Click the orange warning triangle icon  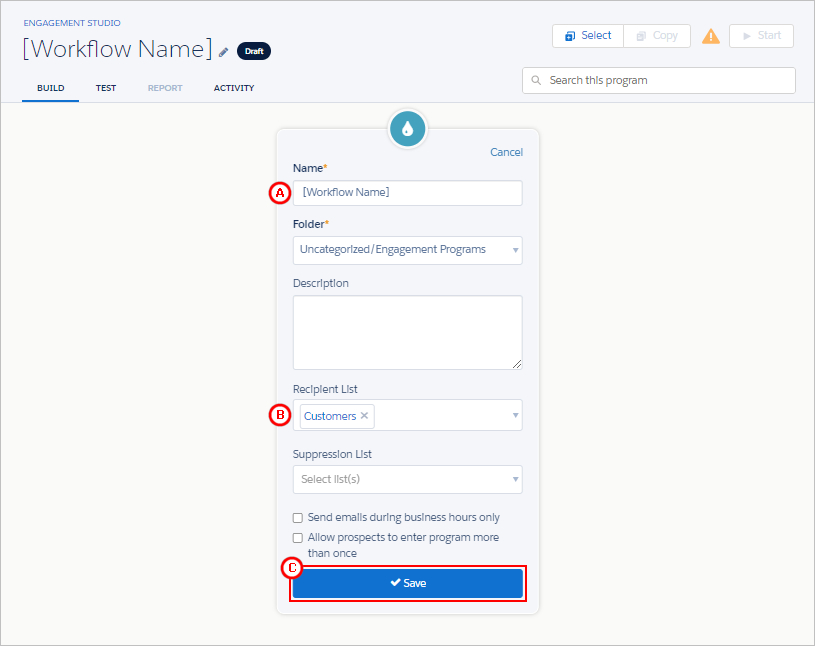pos(711,36)
